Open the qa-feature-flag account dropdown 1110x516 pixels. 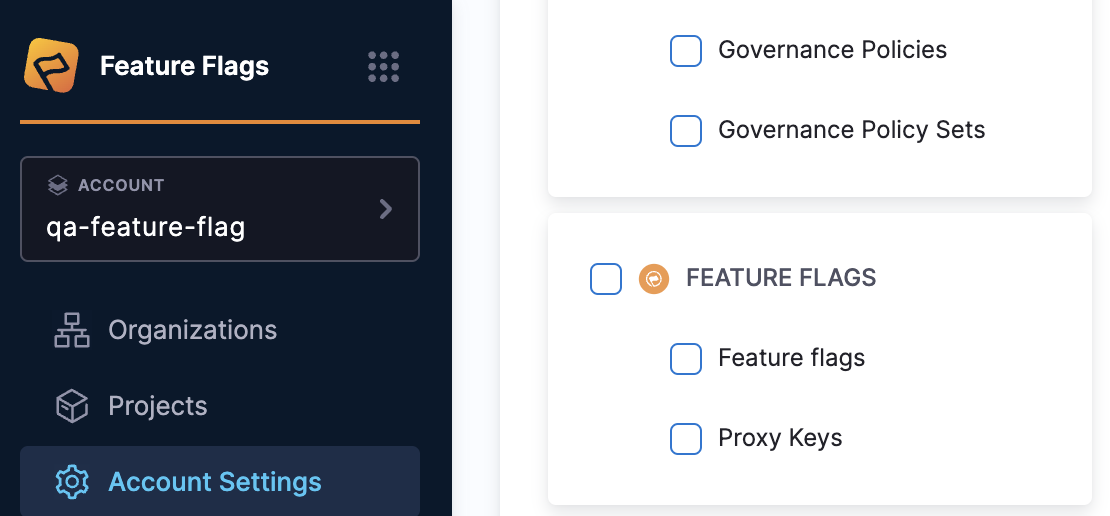[x=146, y=227]
